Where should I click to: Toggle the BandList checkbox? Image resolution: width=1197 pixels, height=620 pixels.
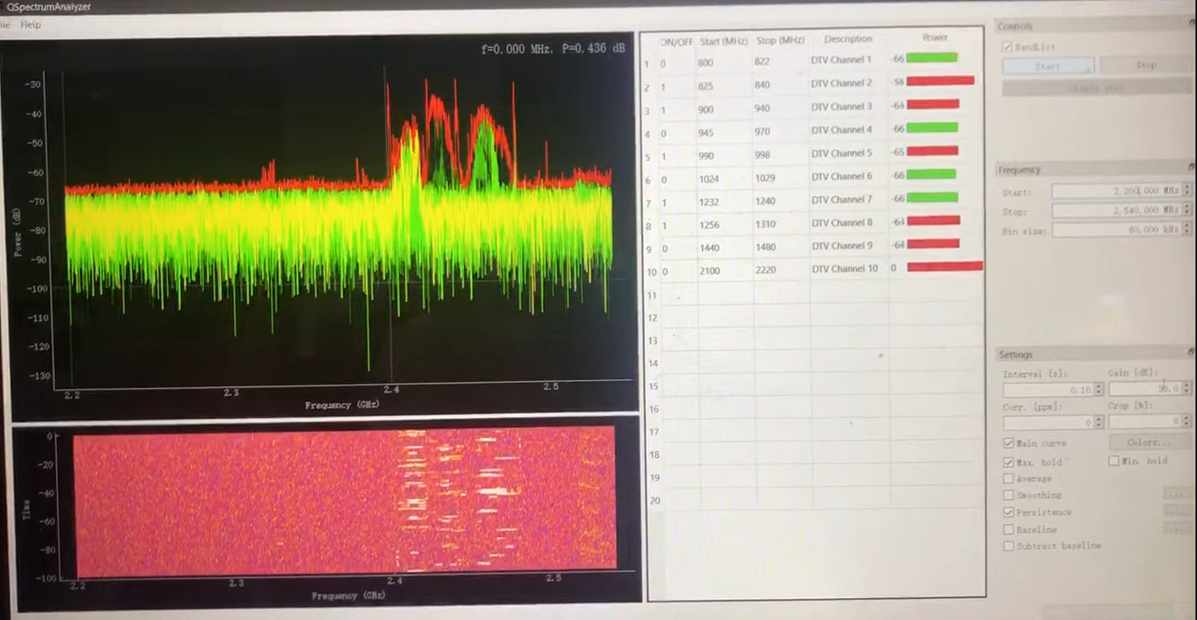(x=1008, y=46)
